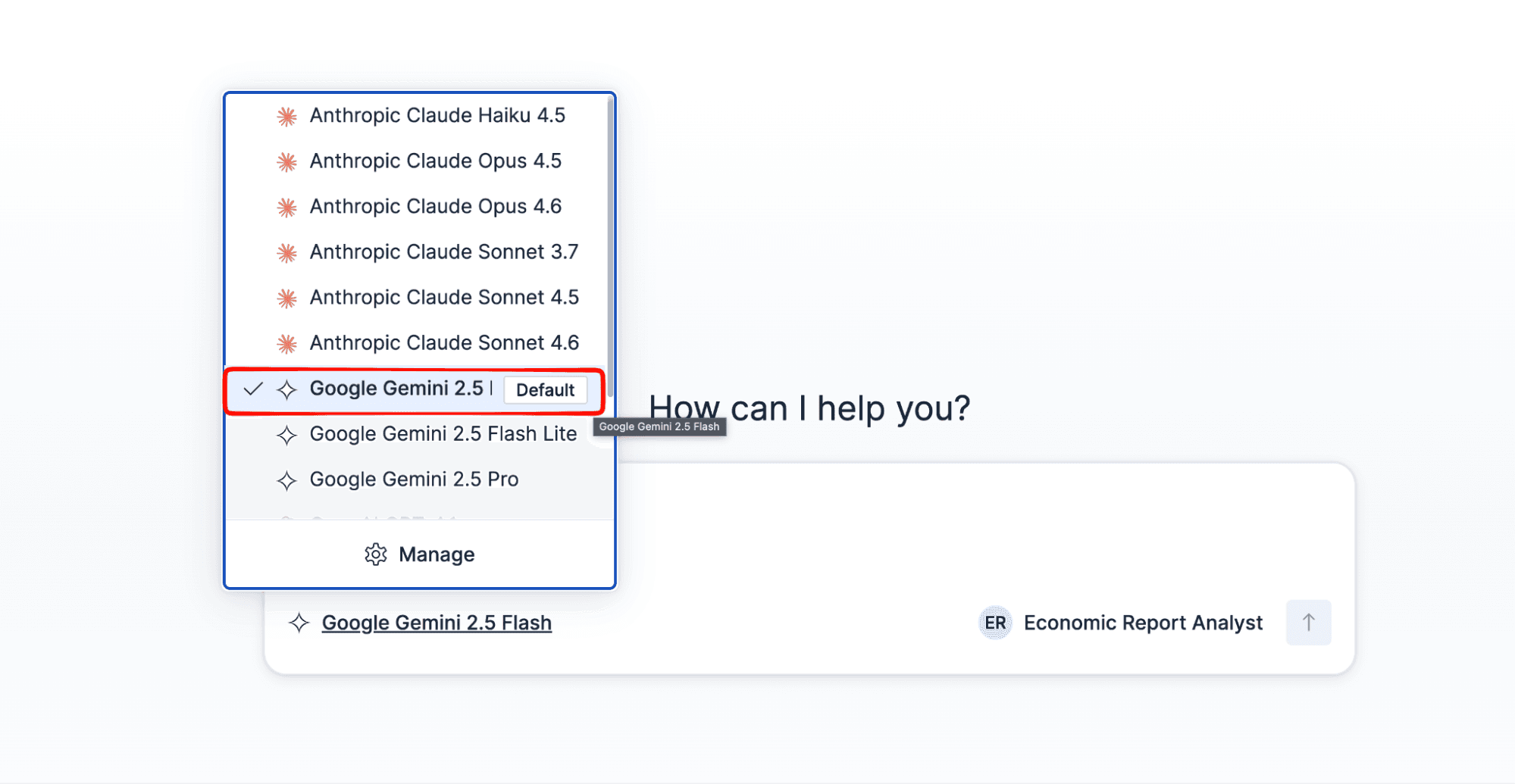
Task: Click the checkmark on selected Gemini model
Action: tap(253, 389)
